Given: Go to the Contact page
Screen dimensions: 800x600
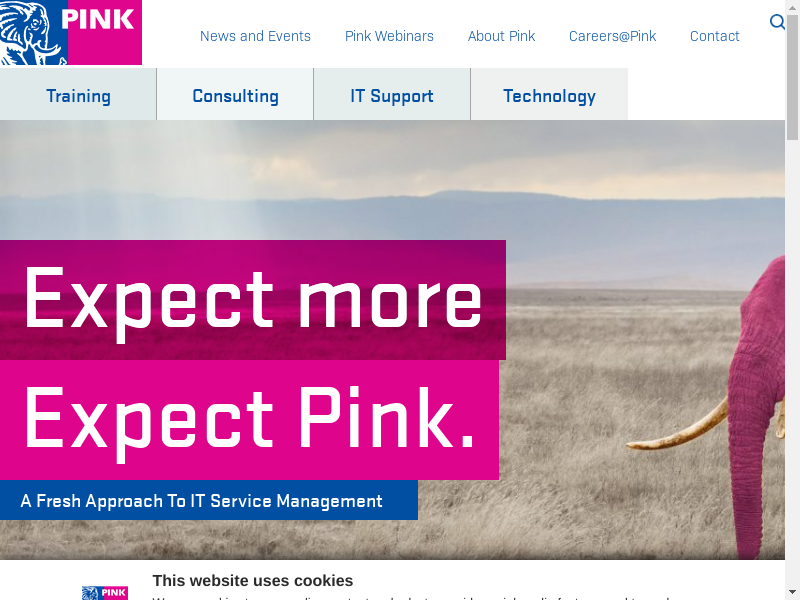Looking at the screenshot, I should [714, 36].
